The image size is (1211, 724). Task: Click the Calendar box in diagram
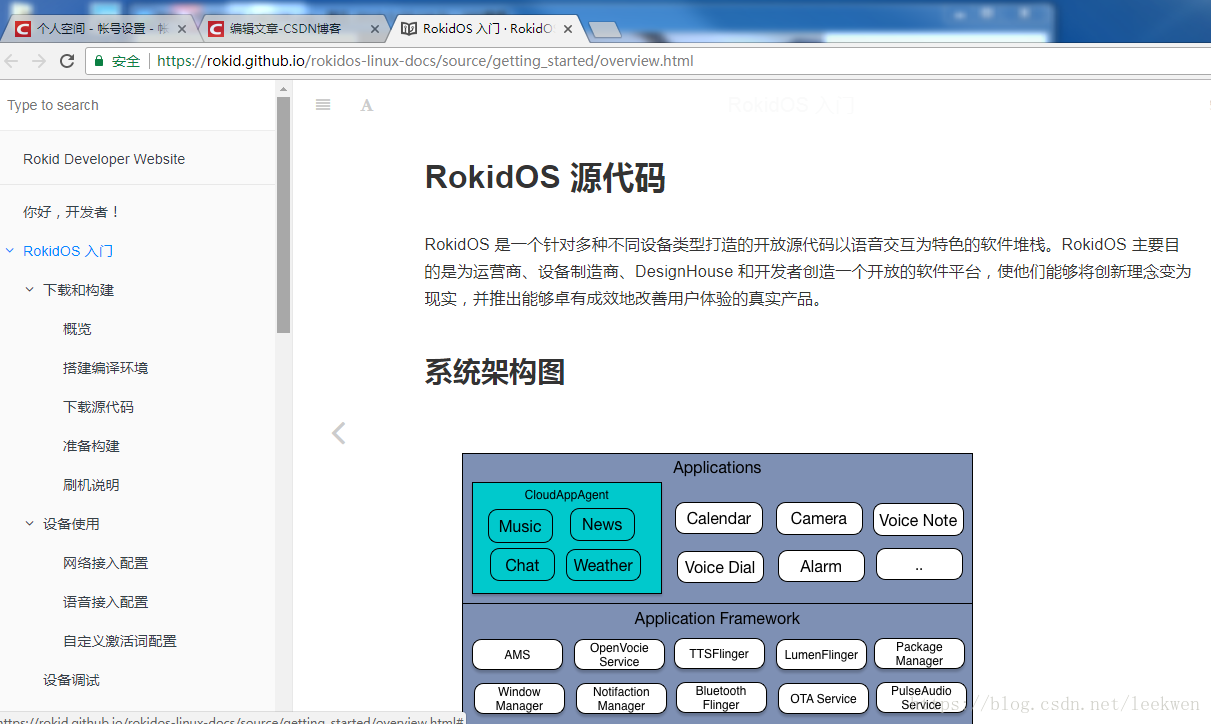[719, 518]
